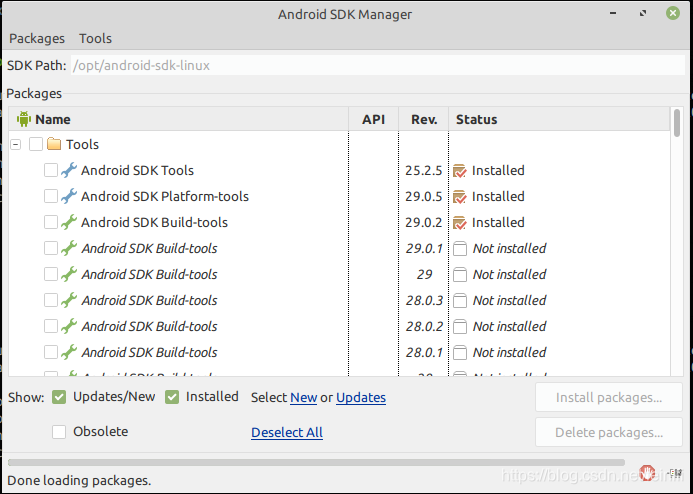Click the Deselect All link
This screenshot has height=494, width=693.
pos(287,433)
